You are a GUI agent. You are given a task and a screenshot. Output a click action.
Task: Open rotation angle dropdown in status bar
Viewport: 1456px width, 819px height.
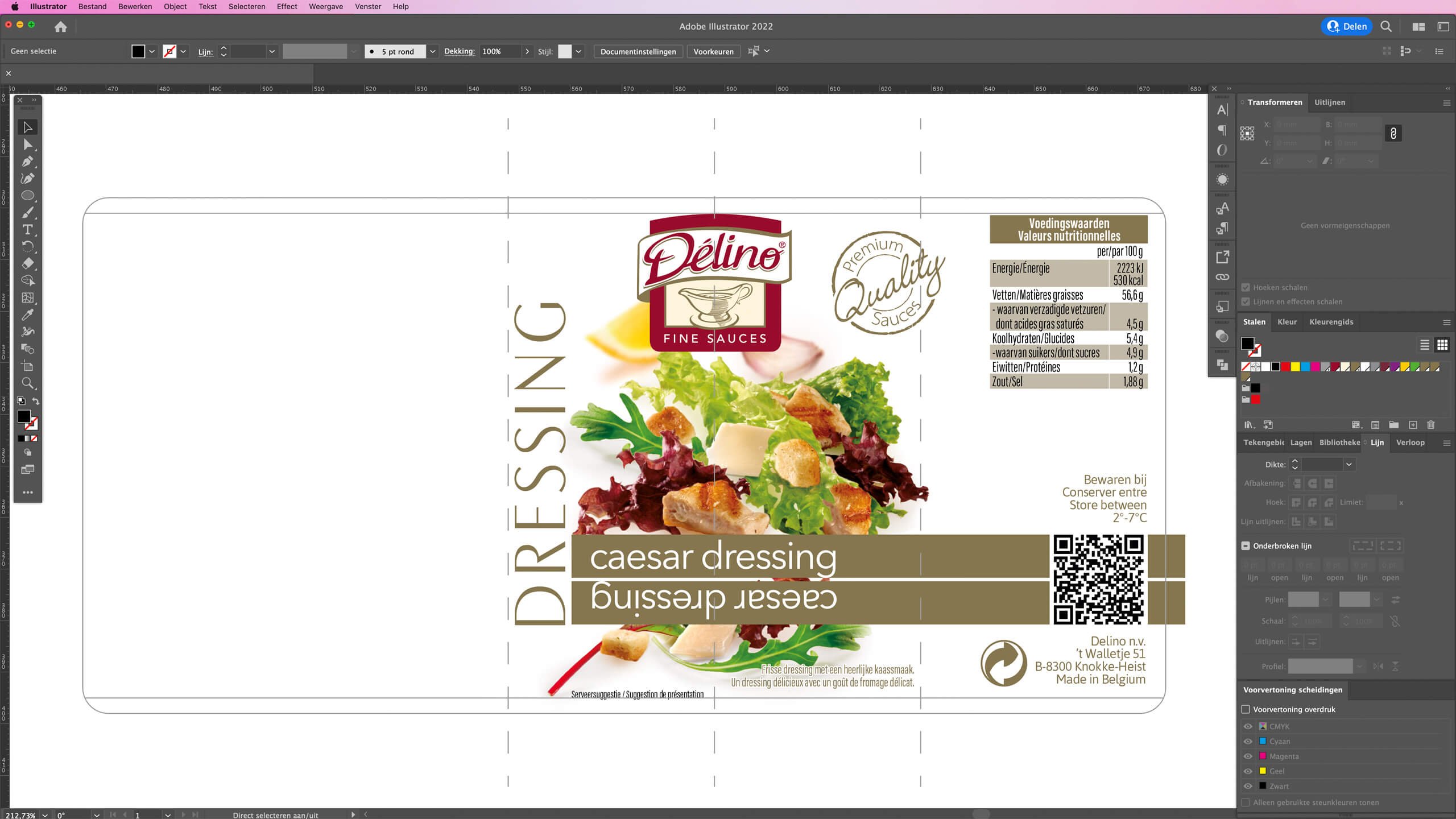pyautogui.click(x=97, y=815)
